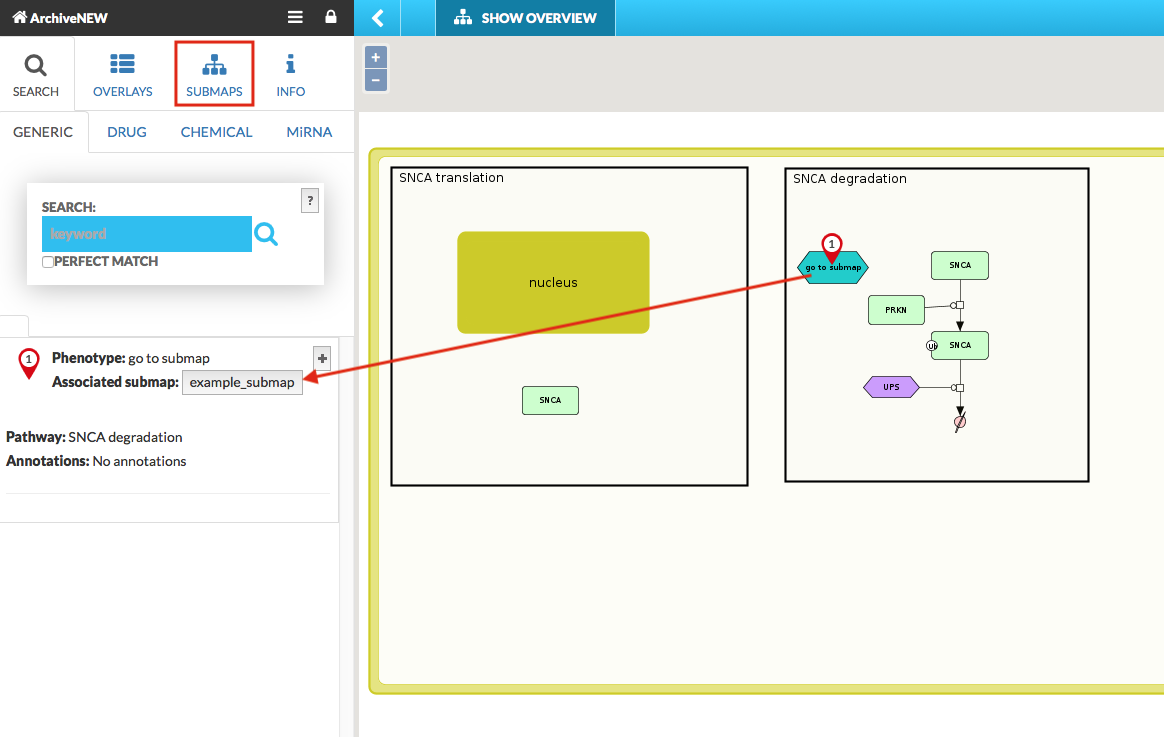The width and height of the screenshot is (1164, 737).
Task: Click the question mark help button
Action: pyautogui.click(x=310, y=200)
